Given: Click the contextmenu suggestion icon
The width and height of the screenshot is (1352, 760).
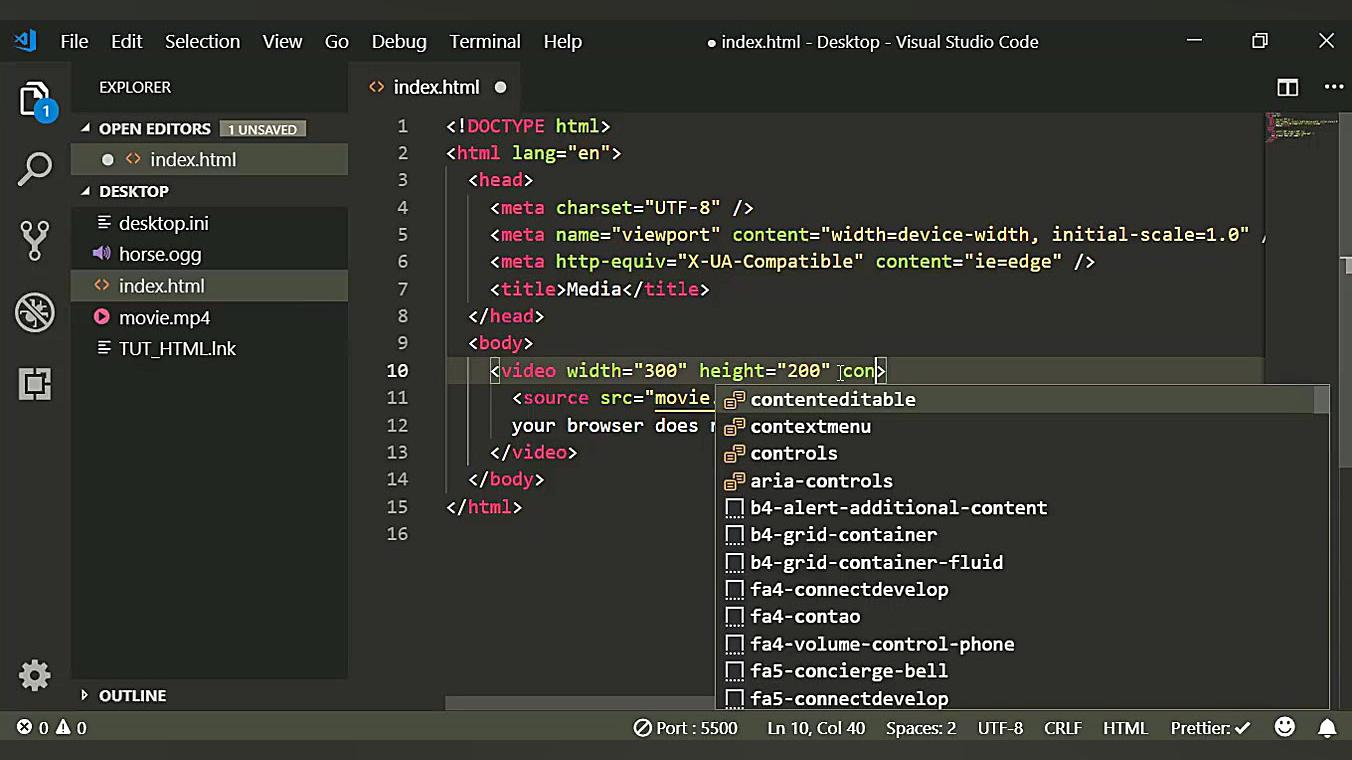Looking at the screenshot, I should click(x=735, y=427).
